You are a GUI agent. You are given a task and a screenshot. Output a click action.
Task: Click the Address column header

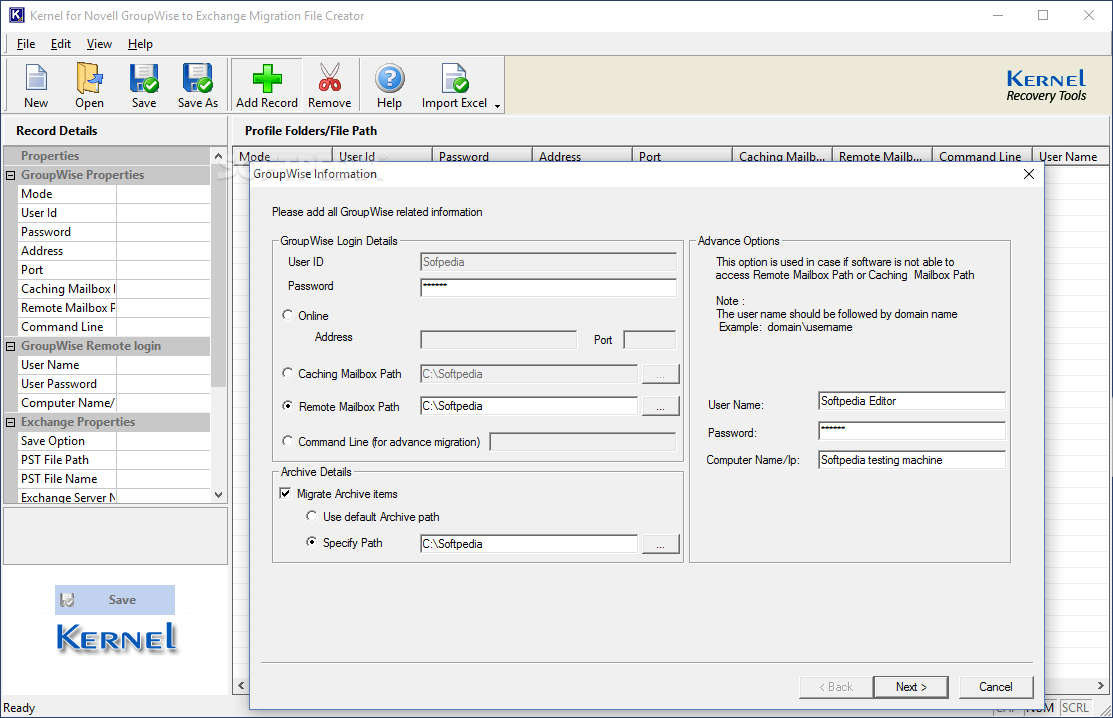click(582, 156)
